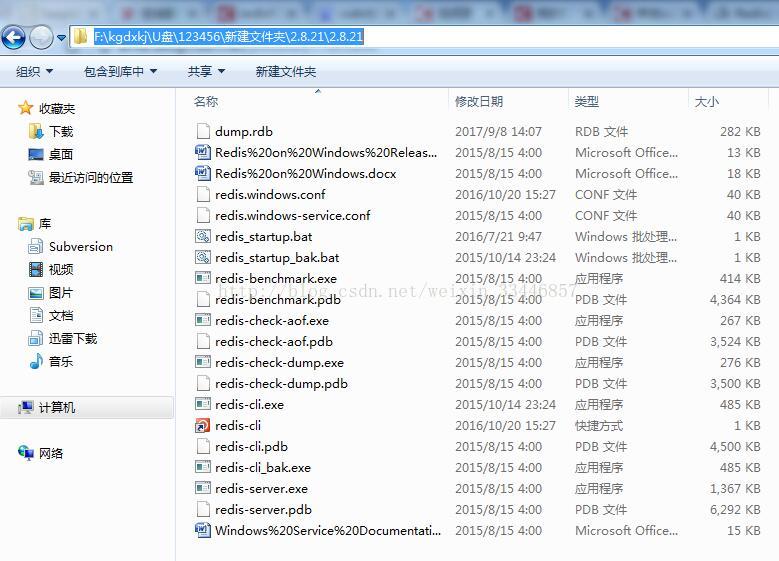Click the dump.rdb file icon

click(203, 132)
